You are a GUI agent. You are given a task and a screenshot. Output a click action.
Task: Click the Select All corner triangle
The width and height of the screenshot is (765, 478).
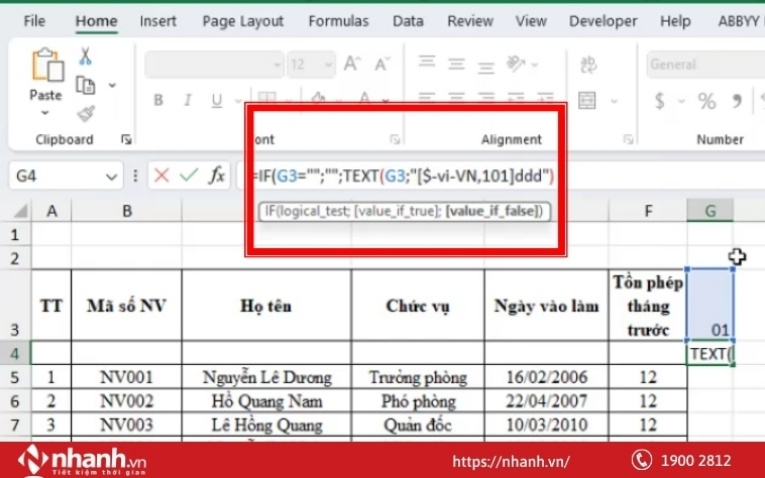tap(20, 211)
